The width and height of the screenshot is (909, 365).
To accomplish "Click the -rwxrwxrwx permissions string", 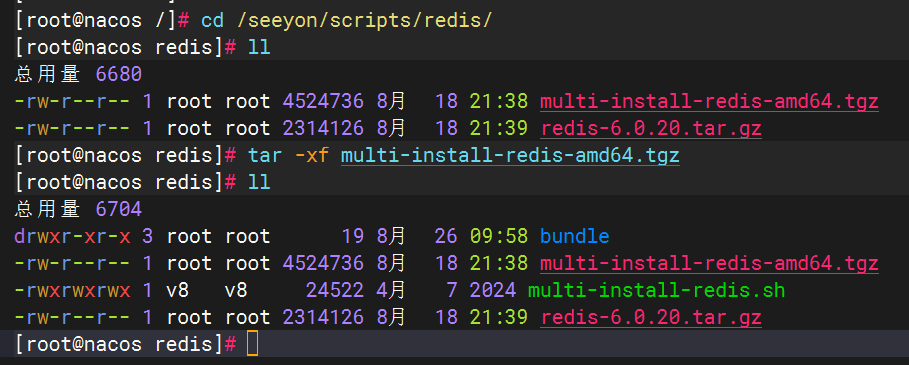I will pos(72,290).
